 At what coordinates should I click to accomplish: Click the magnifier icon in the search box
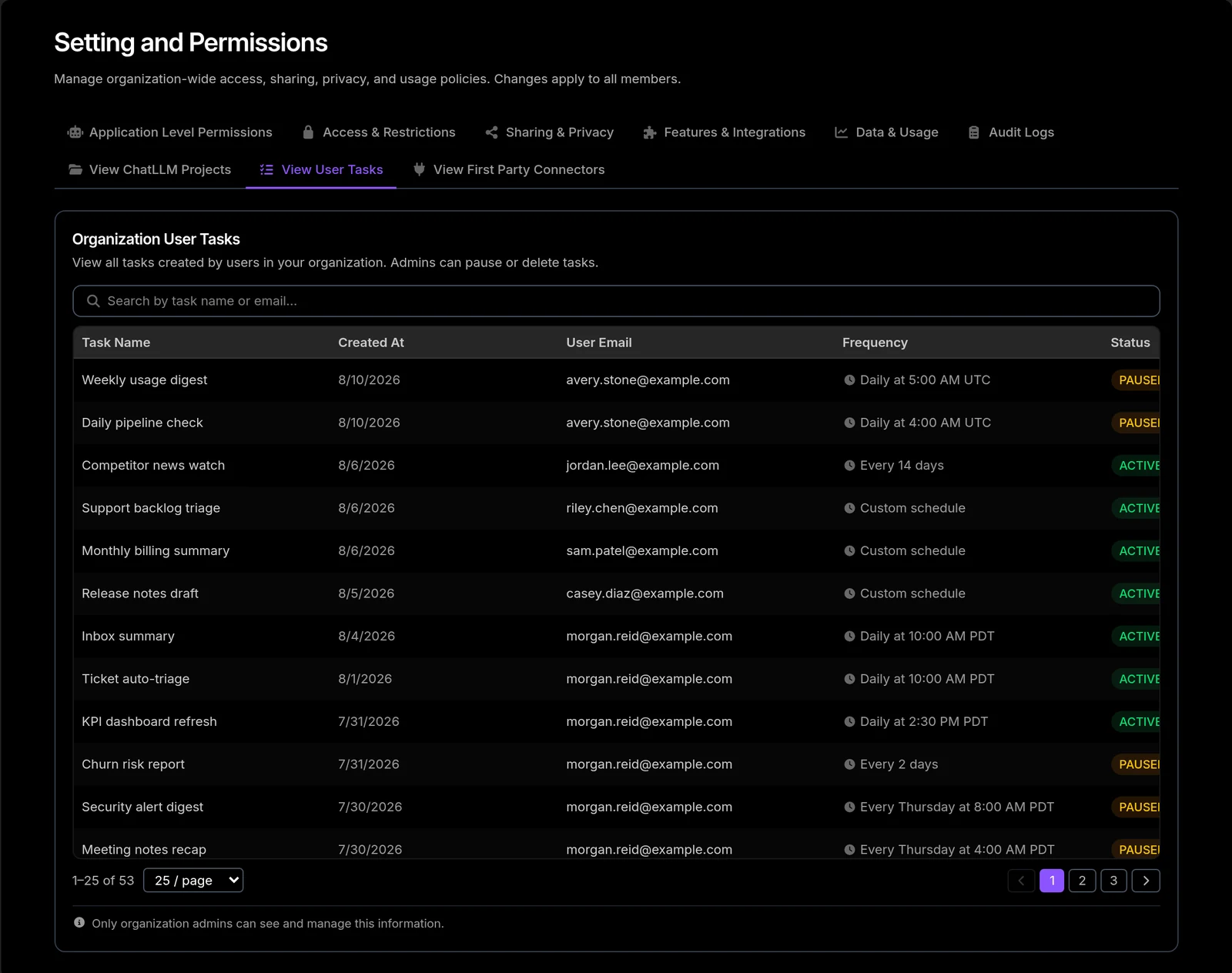pos(93,301)
